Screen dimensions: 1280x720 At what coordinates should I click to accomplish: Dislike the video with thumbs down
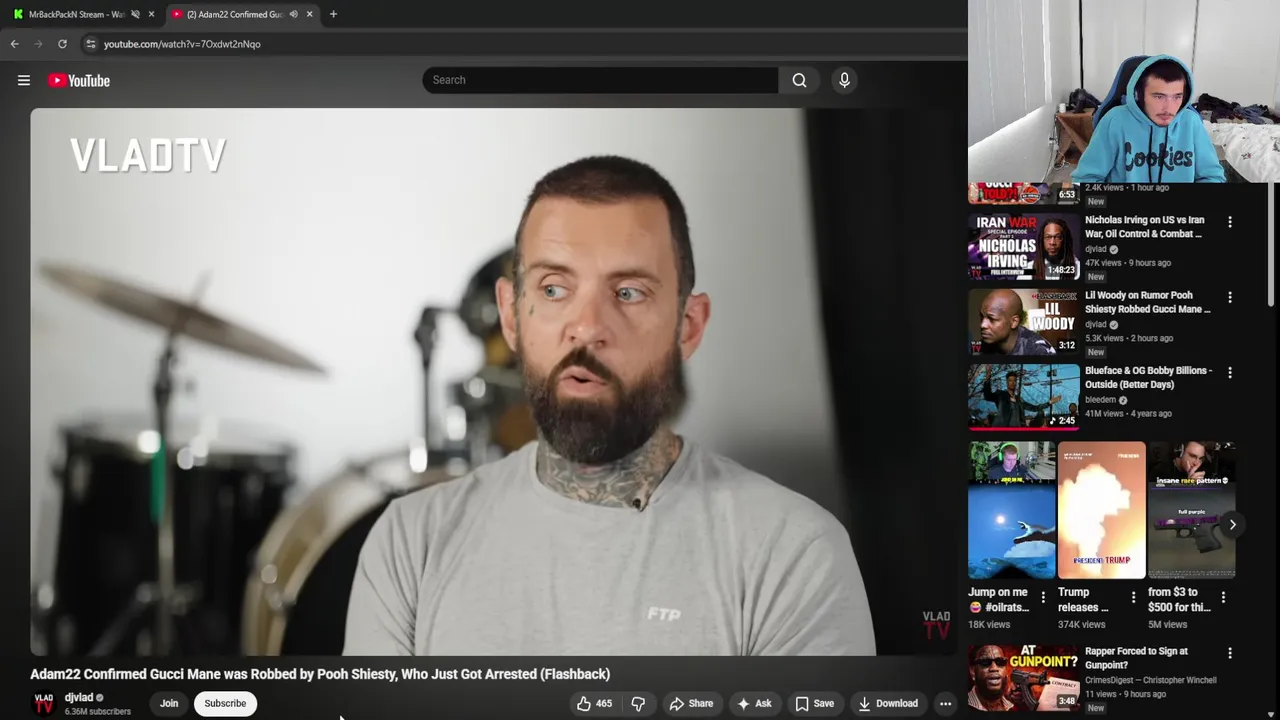pyautogui.click(x=638, y=703)
